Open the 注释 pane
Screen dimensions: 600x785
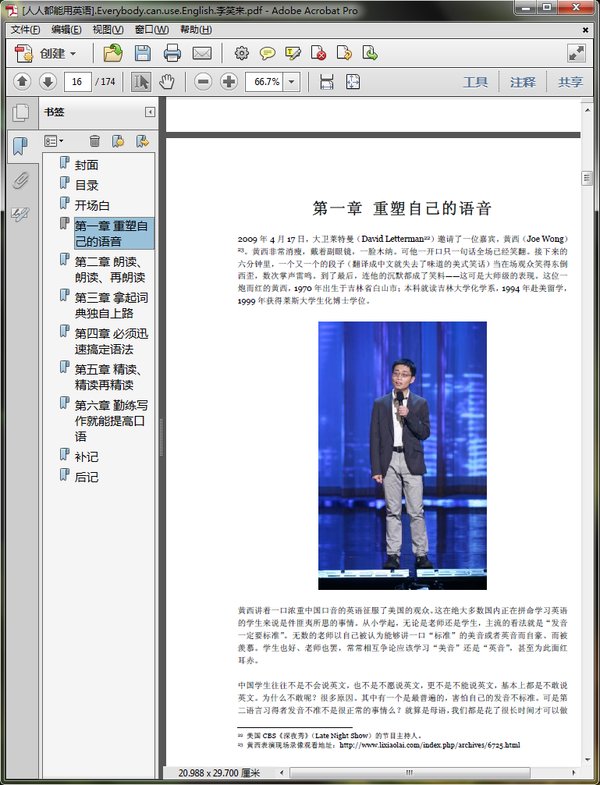(x=523, y=82)
